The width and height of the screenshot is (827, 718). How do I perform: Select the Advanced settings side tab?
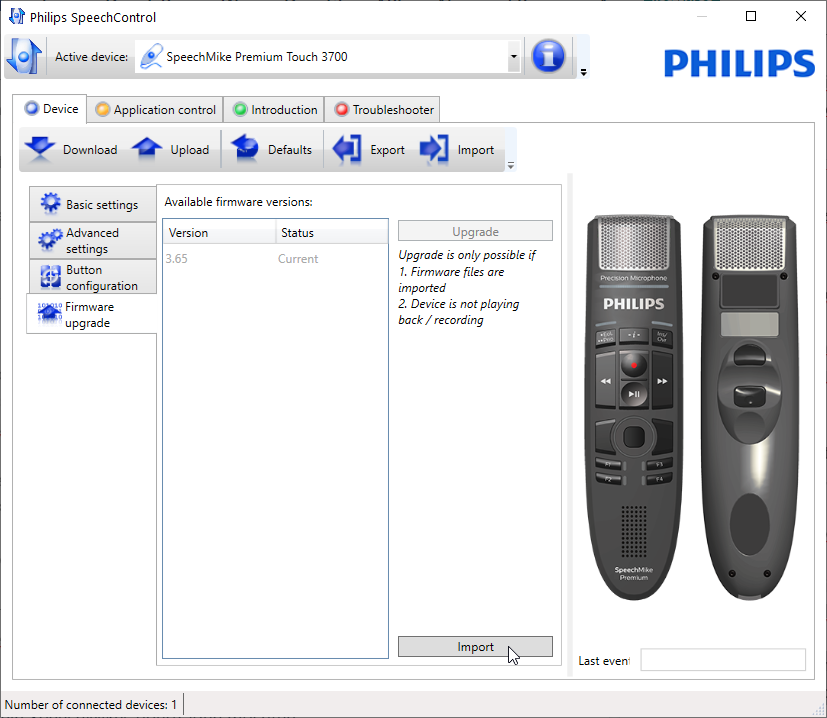(x=93, y=241)
